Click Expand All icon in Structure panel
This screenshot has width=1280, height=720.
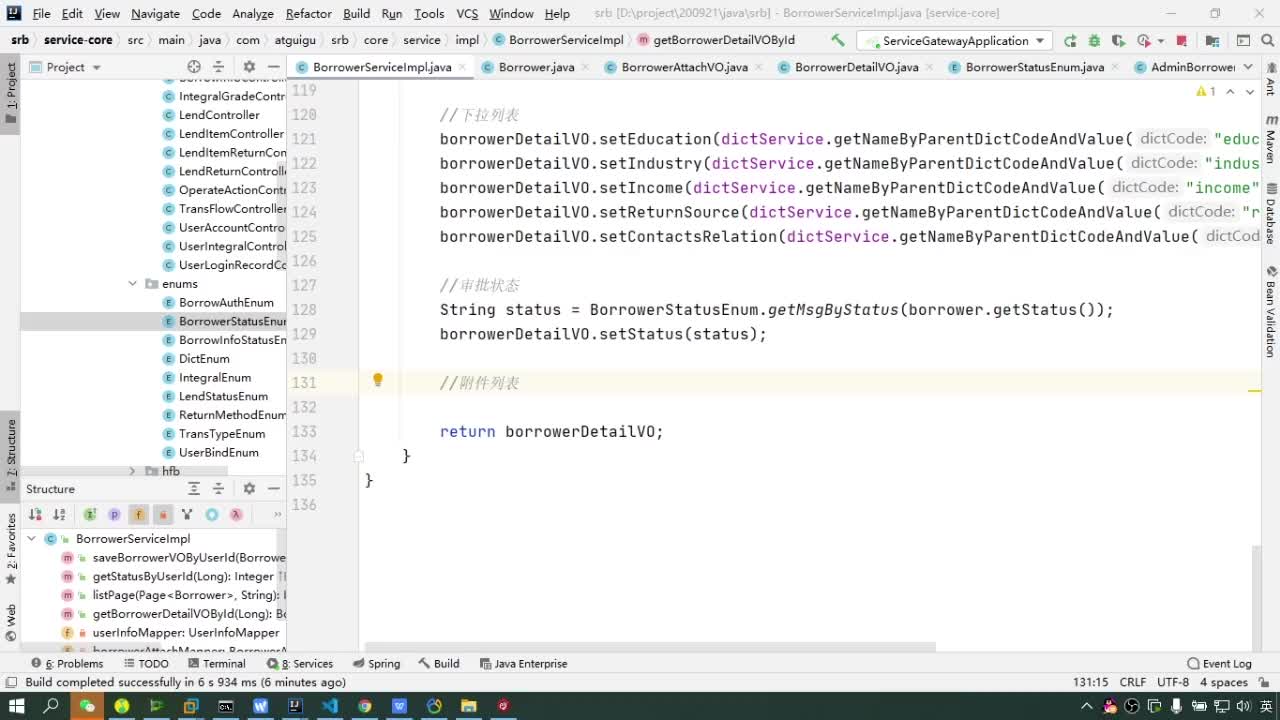tap(194, 489)
